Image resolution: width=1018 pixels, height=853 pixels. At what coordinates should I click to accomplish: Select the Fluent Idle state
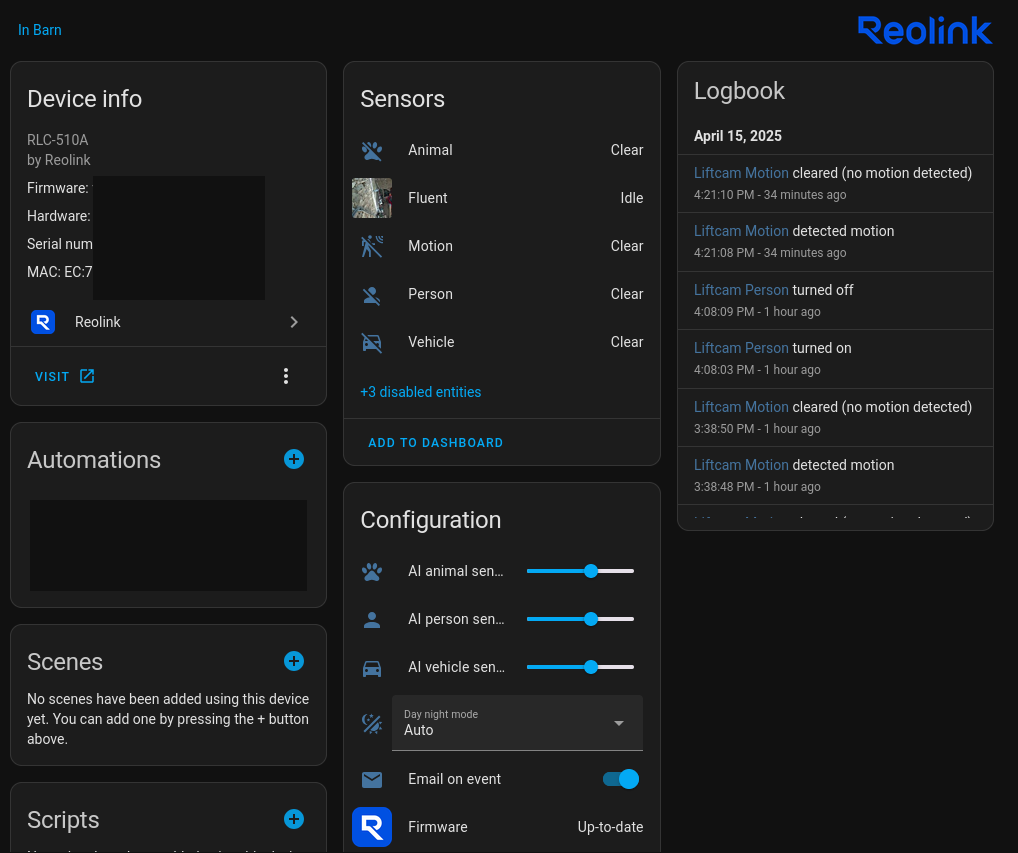coord(632,198)
